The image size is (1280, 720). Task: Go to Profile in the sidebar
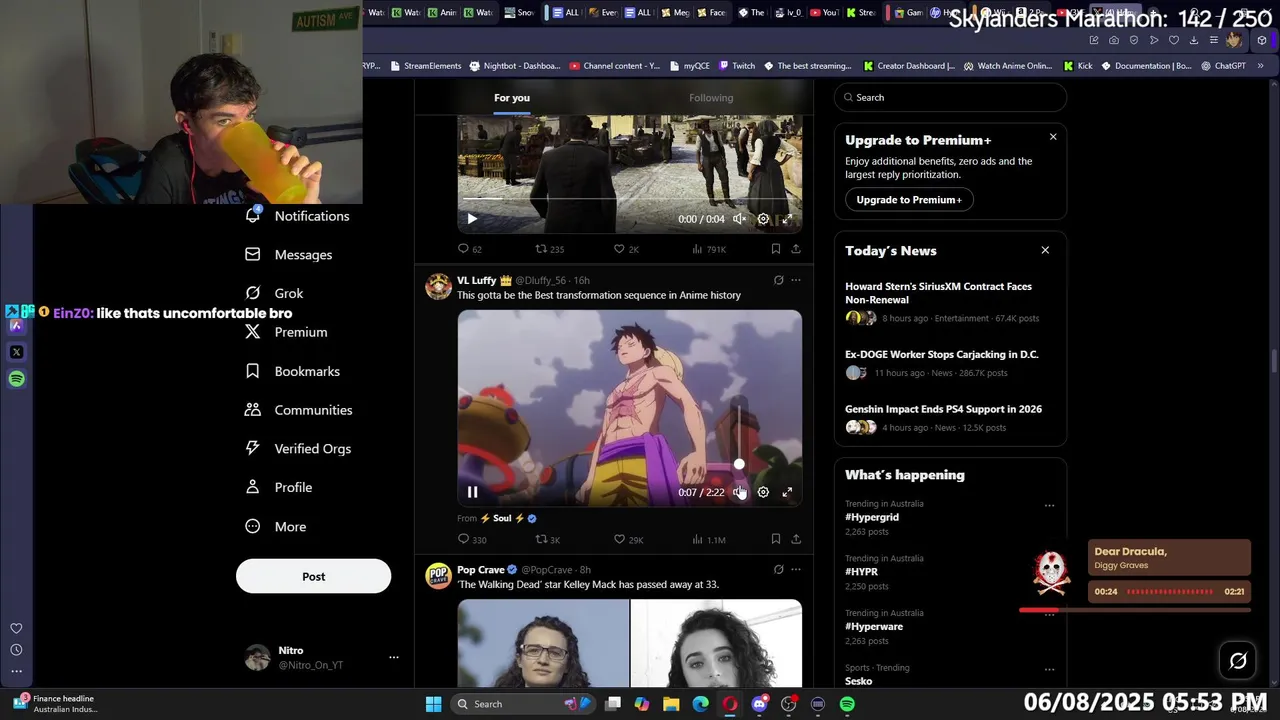[279, 487]
